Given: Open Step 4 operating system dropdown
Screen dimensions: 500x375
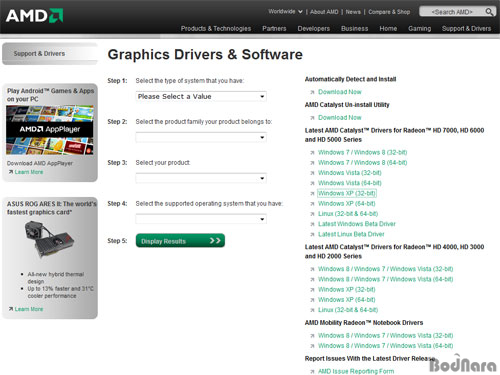Looking at the screenshot, I should (x=201, y=219).
